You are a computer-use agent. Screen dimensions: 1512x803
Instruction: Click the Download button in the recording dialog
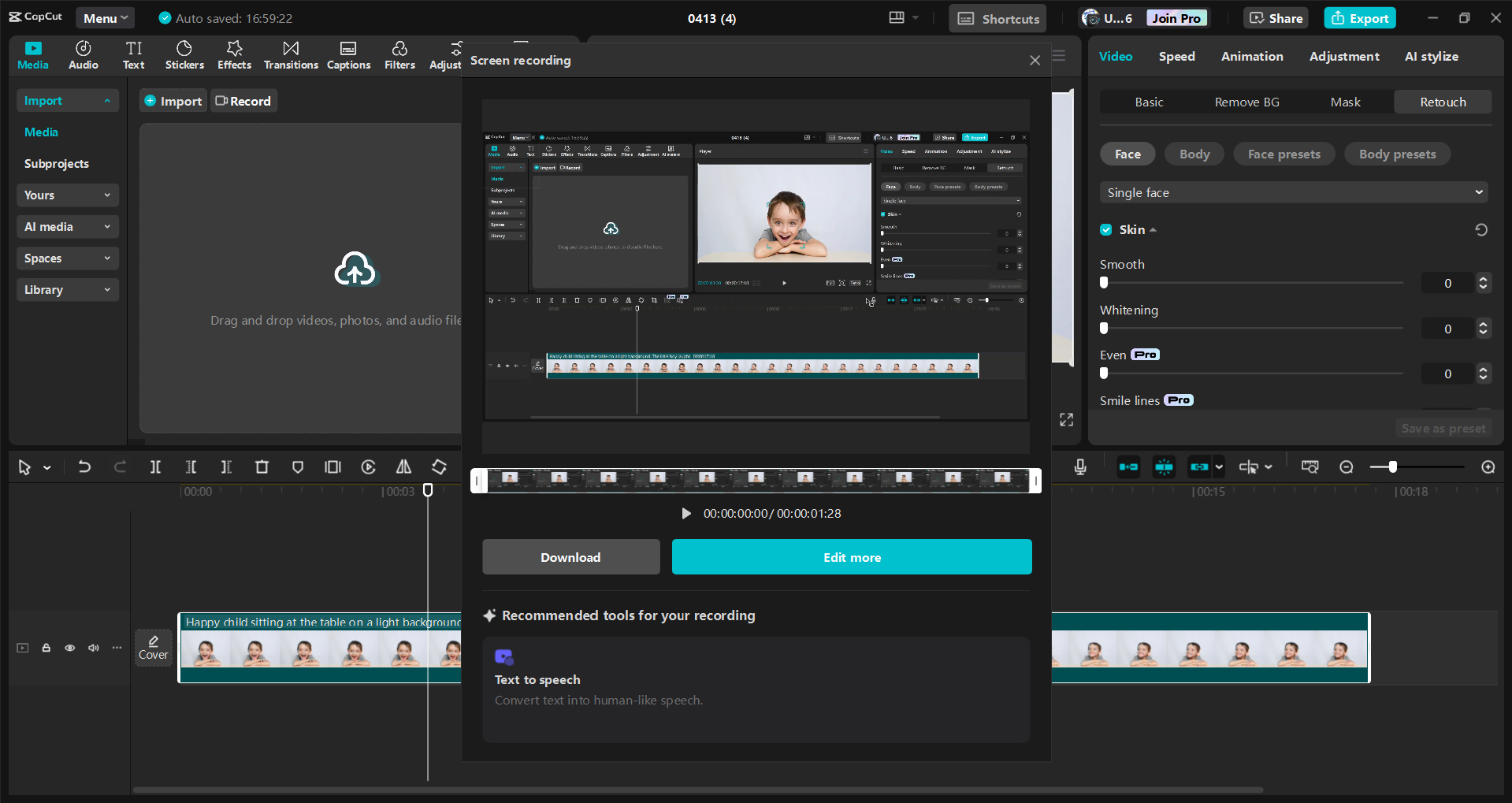[x=570, y=557]
